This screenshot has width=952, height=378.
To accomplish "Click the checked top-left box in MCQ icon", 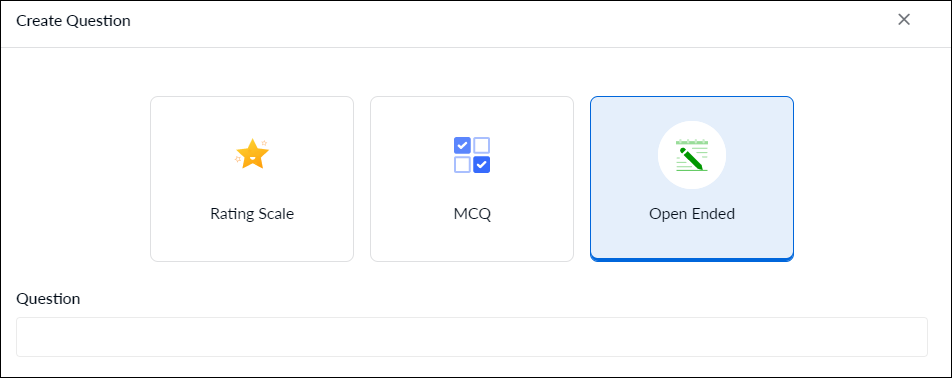I will click(x=462, y=145).
